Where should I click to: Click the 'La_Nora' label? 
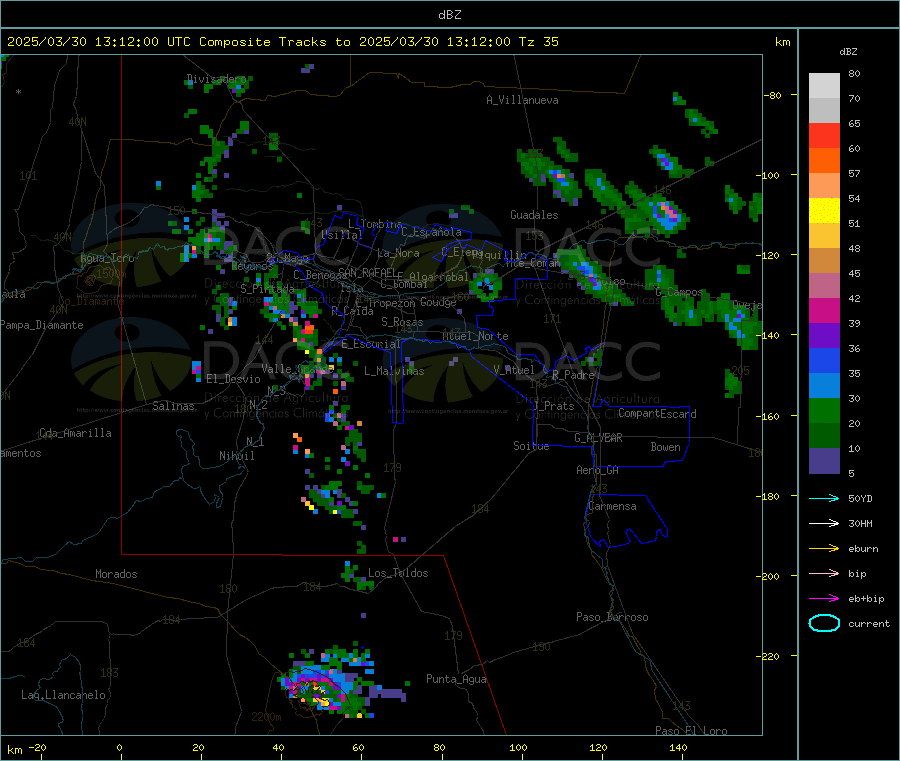[398, 253]
